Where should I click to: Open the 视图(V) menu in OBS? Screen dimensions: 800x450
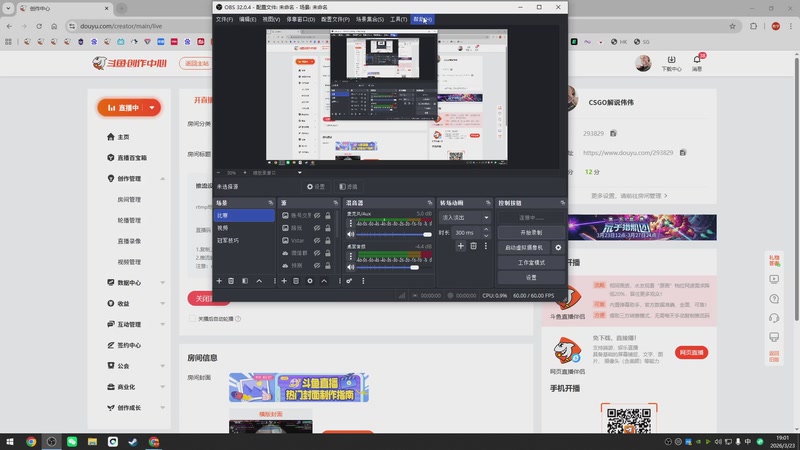271,19
